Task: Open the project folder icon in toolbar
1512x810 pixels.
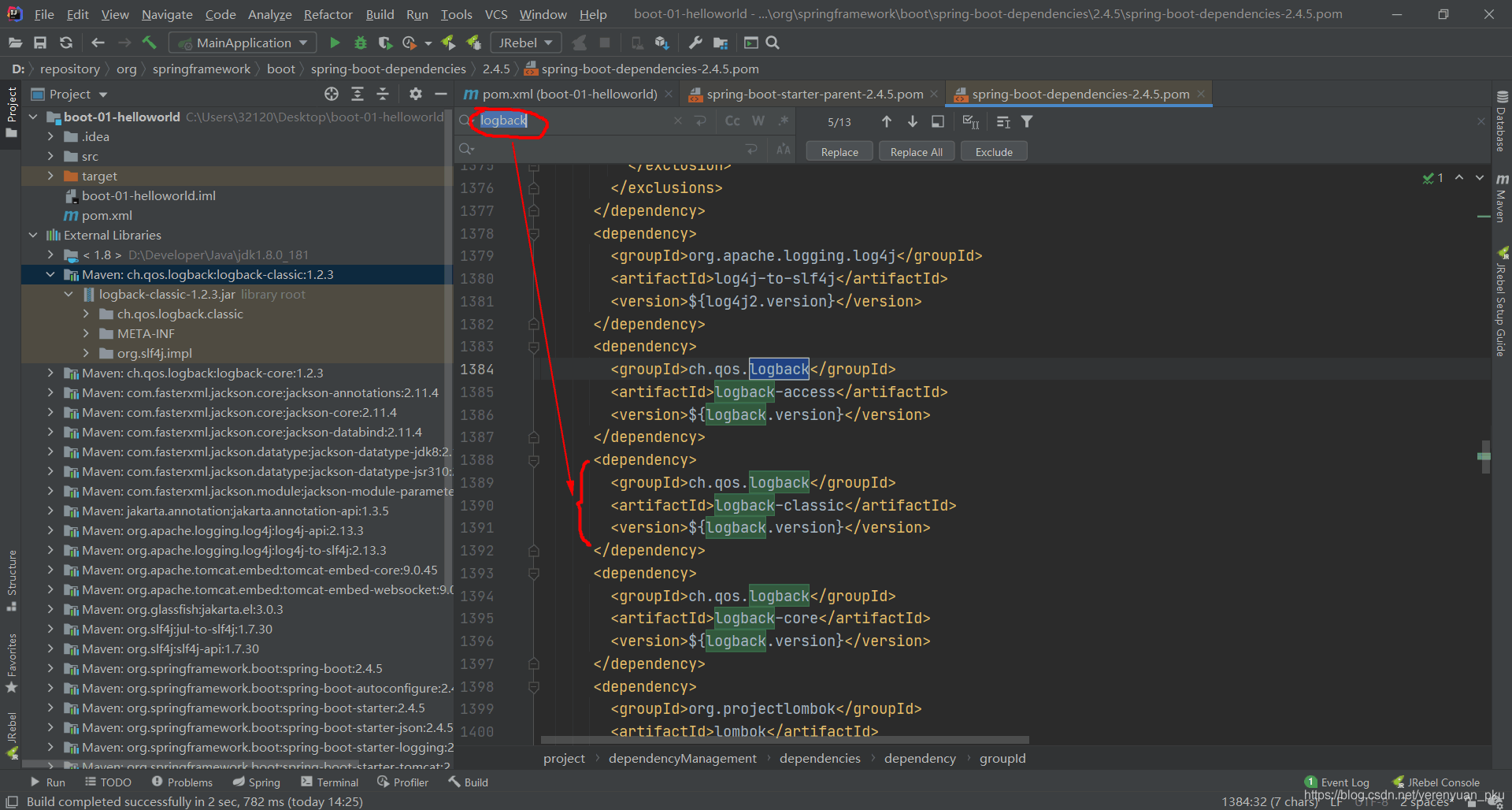Action: click(15, 43)
